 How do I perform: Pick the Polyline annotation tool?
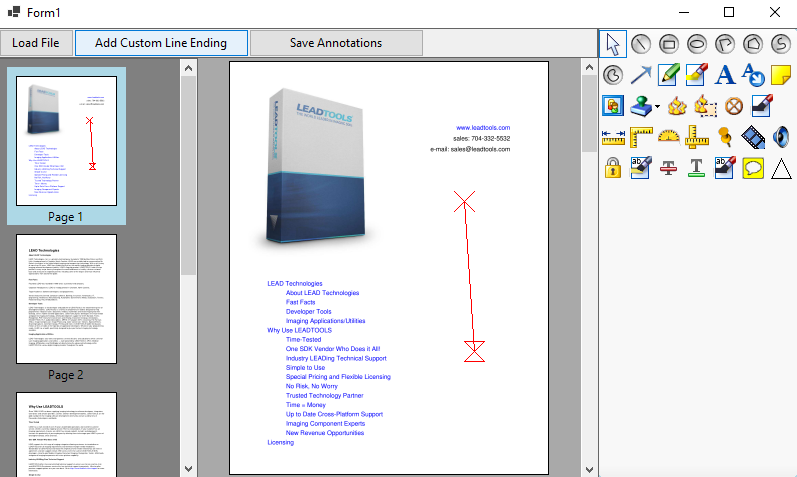(725, 44)
